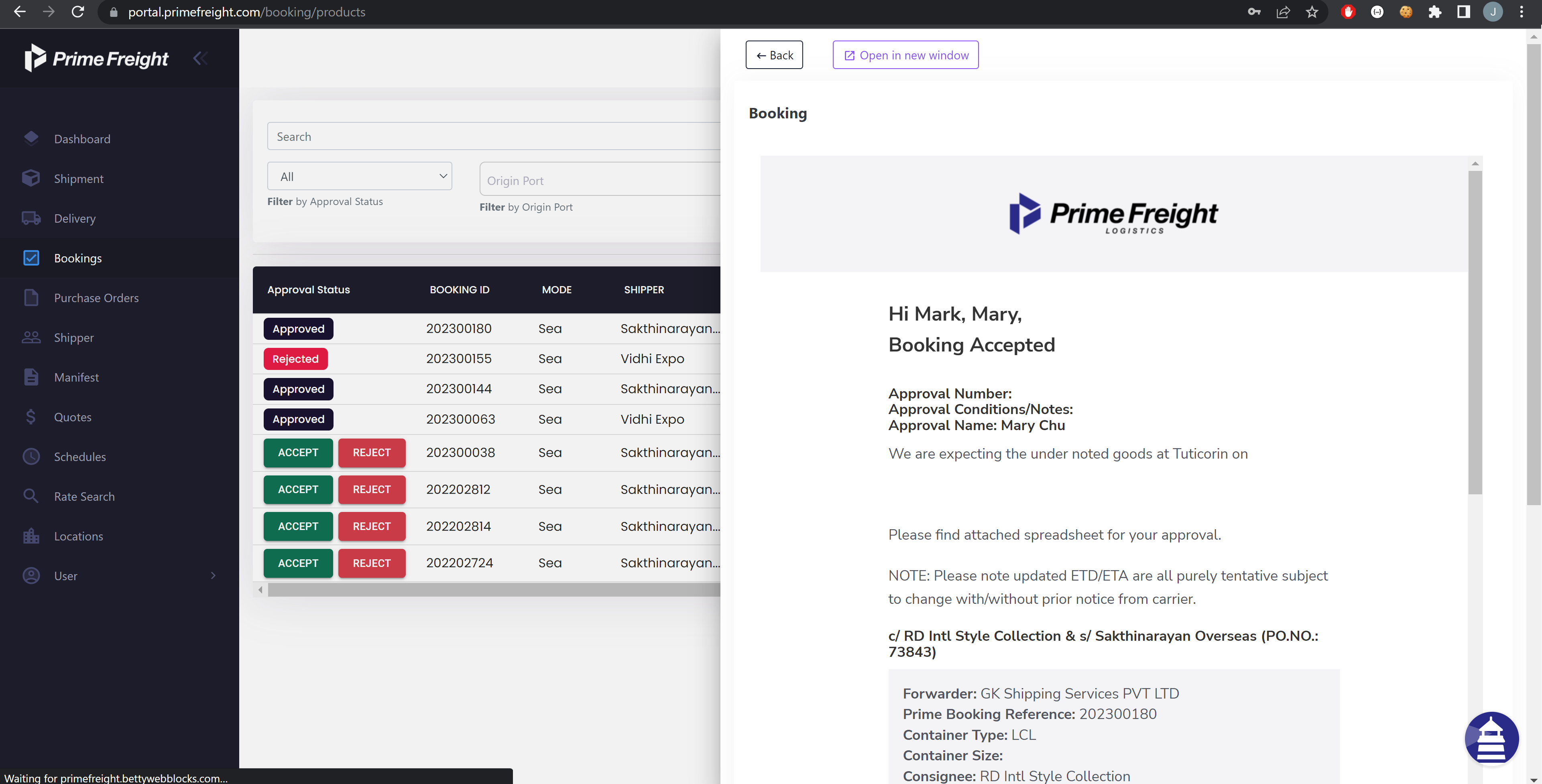Reject booking 202202724
Screen dimensions: 1542x784
[372, 563]
